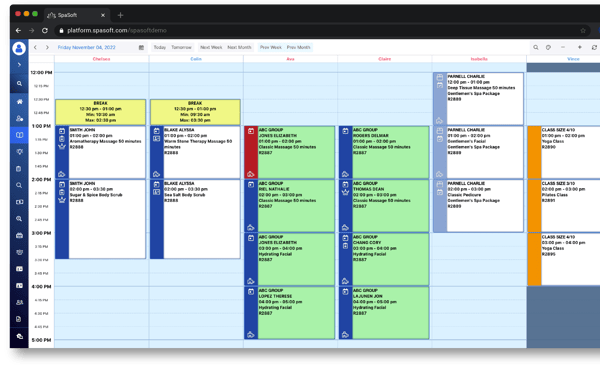Viewport: 600px width, 365px height.
Task: Open the calendar date picker icon
Action: pyautogui.click(x=141, y=47)
